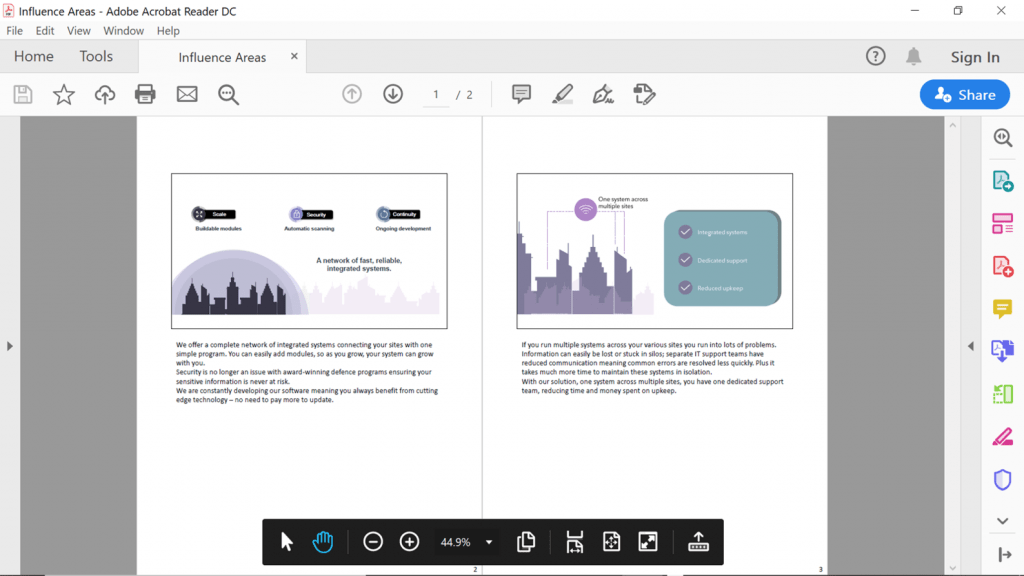The height and width of the screenshot is (576, 1024).
Task: Open the Protect tool with the shield icon
Action: coord(1002,481)
